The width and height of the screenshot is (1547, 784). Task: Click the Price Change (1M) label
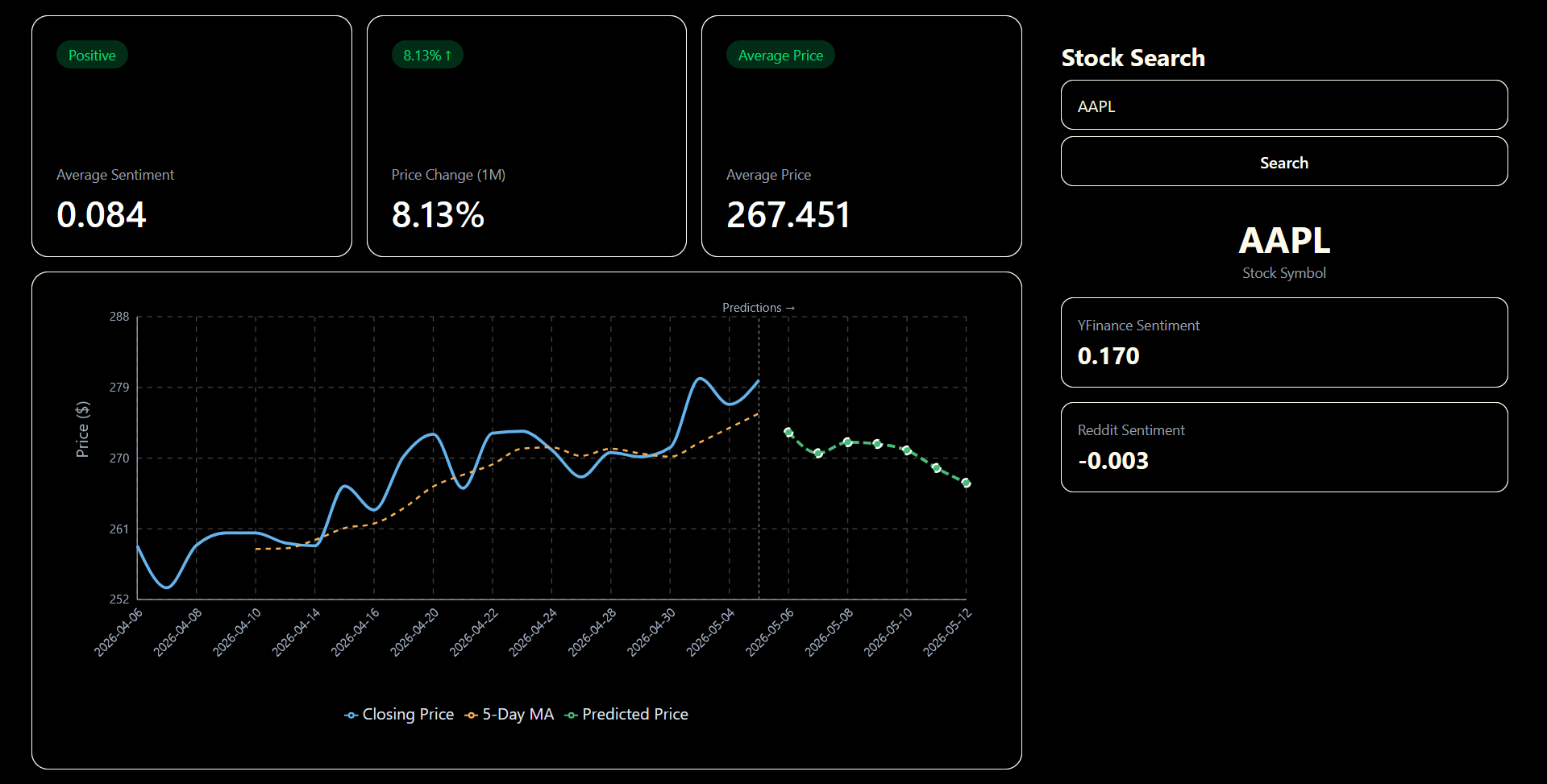coord(448,175)
